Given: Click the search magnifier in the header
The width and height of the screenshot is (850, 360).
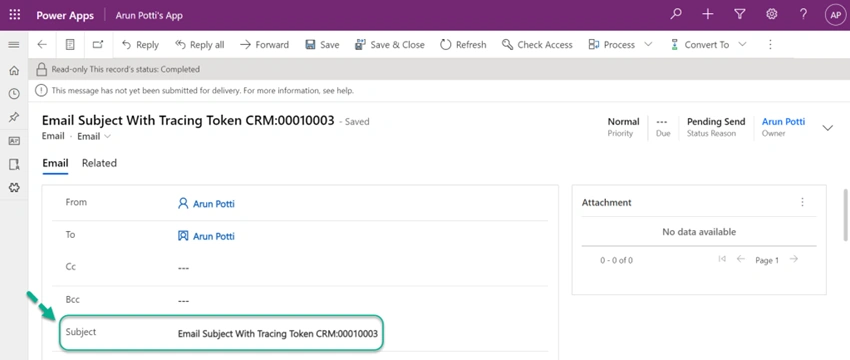Looking at the screenshot, I should pos(675,15).
